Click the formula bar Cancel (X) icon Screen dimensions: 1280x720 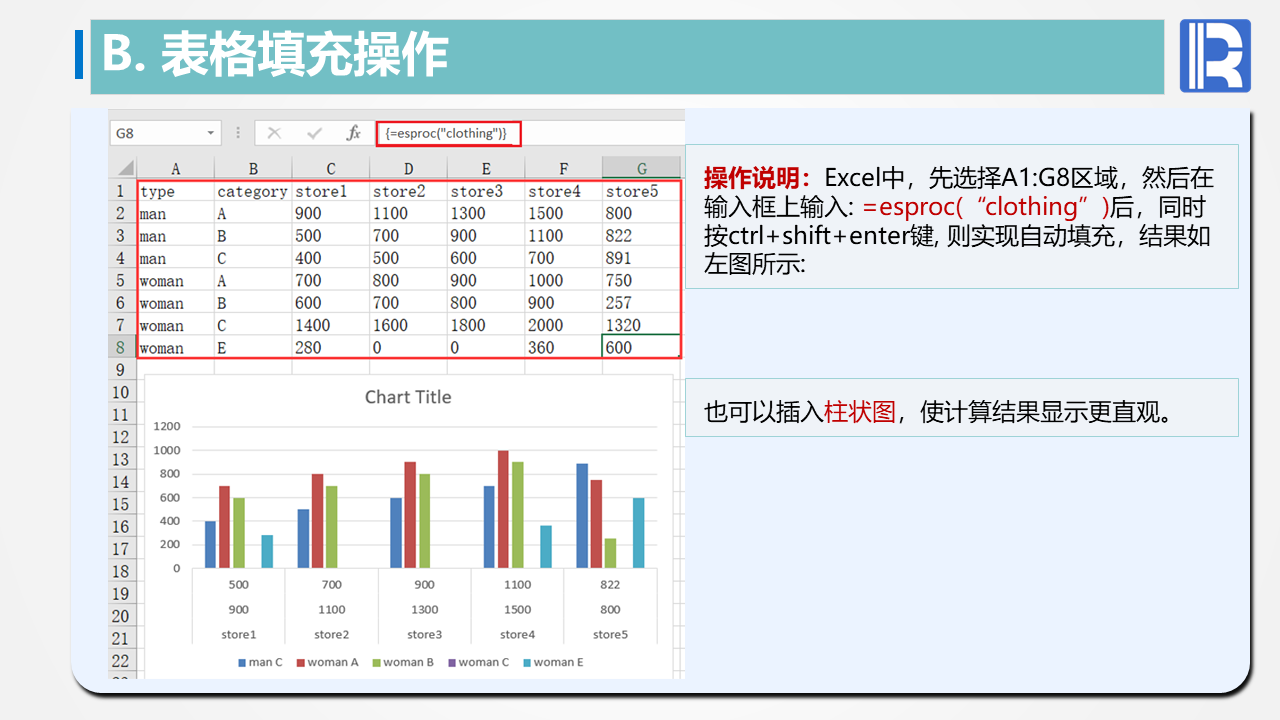274,133
